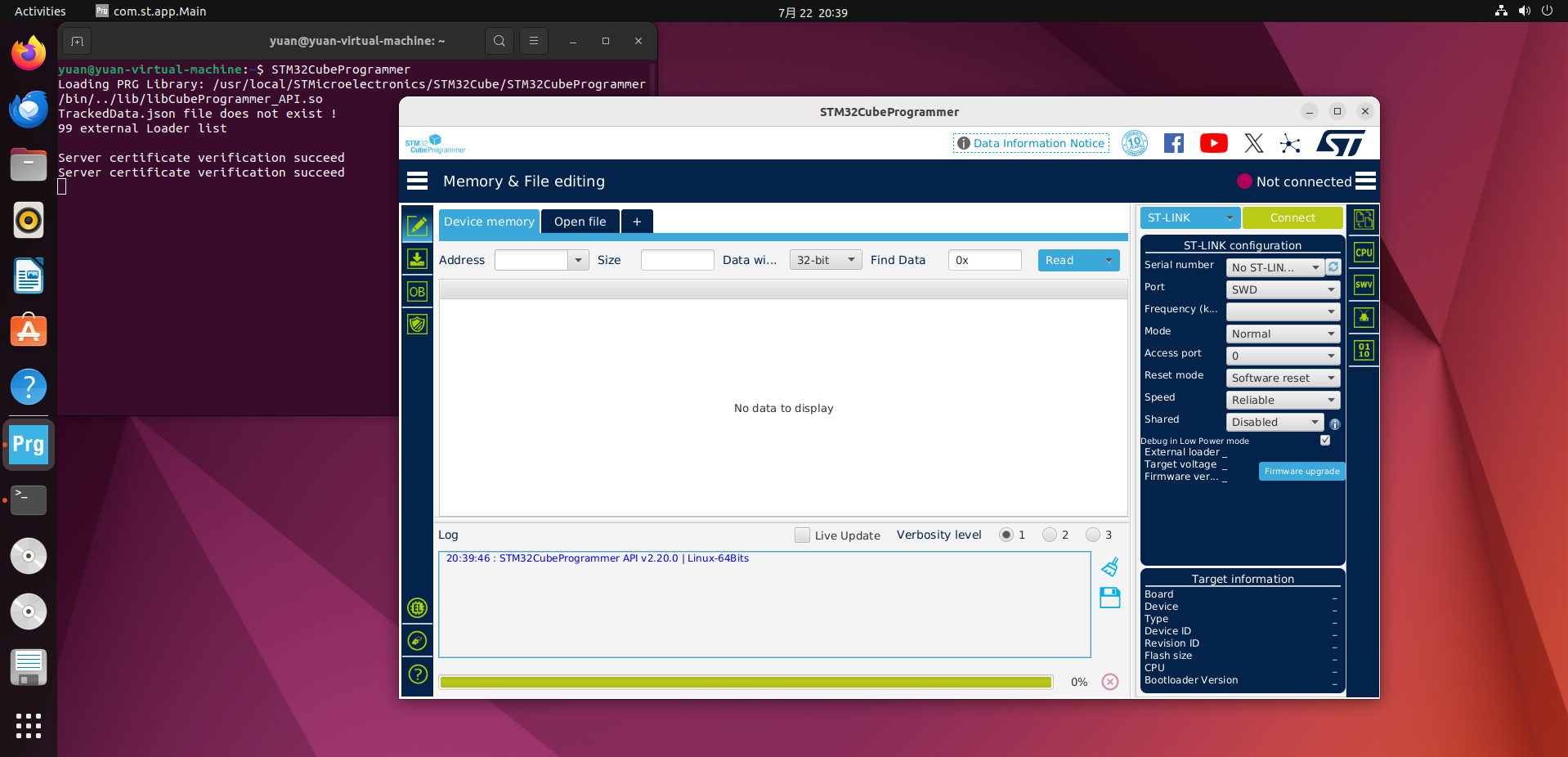Image resolution: width=1568 pixels, height=757 pixels.
Task: Open the right hamburger menu near Not connected
Action: (1365, 181)
